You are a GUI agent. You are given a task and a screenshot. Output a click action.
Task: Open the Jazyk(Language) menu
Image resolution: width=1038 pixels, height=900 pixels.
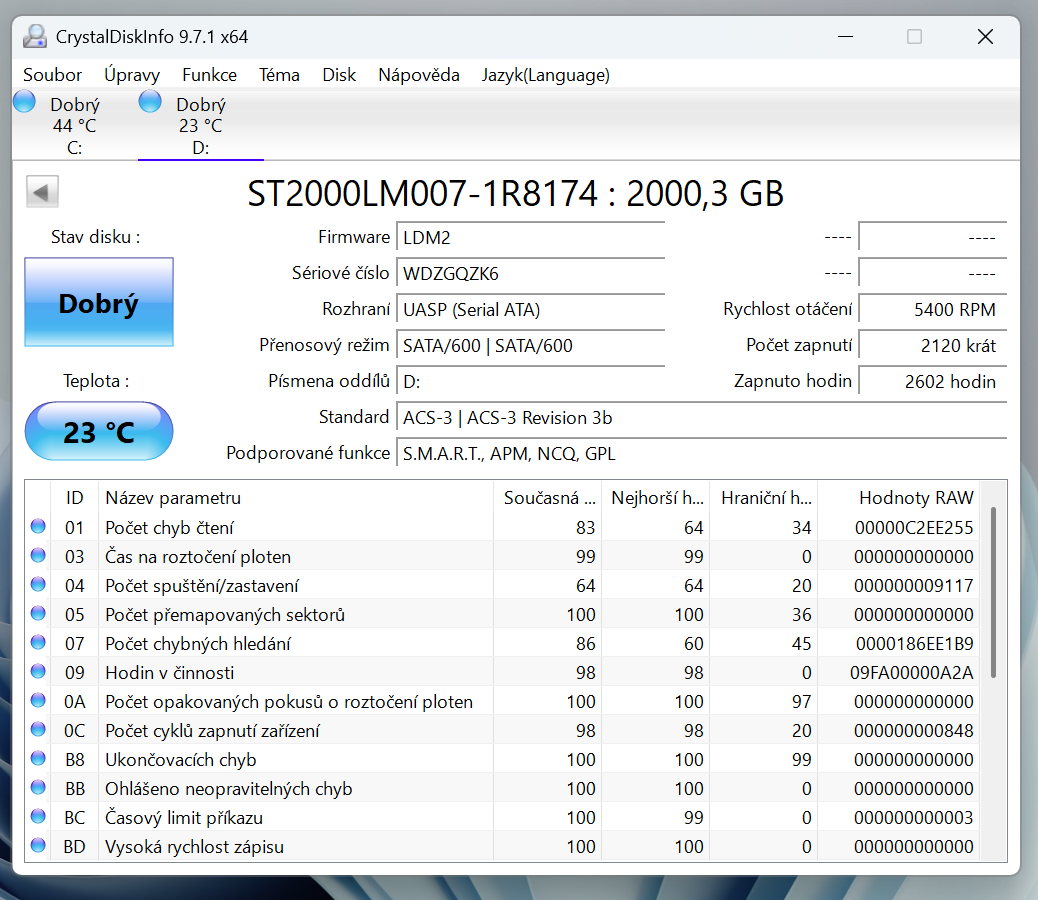tap(545, 74)
